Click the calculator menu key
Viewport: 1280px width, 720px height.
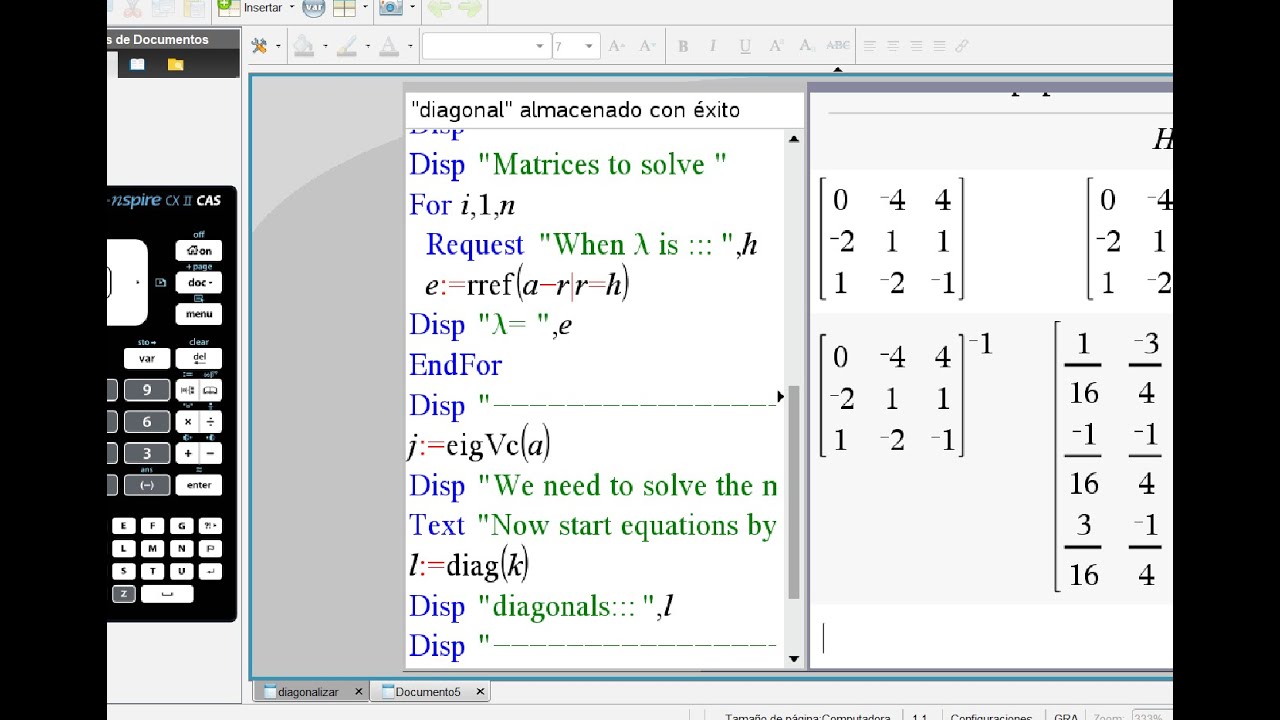[199, 314]
